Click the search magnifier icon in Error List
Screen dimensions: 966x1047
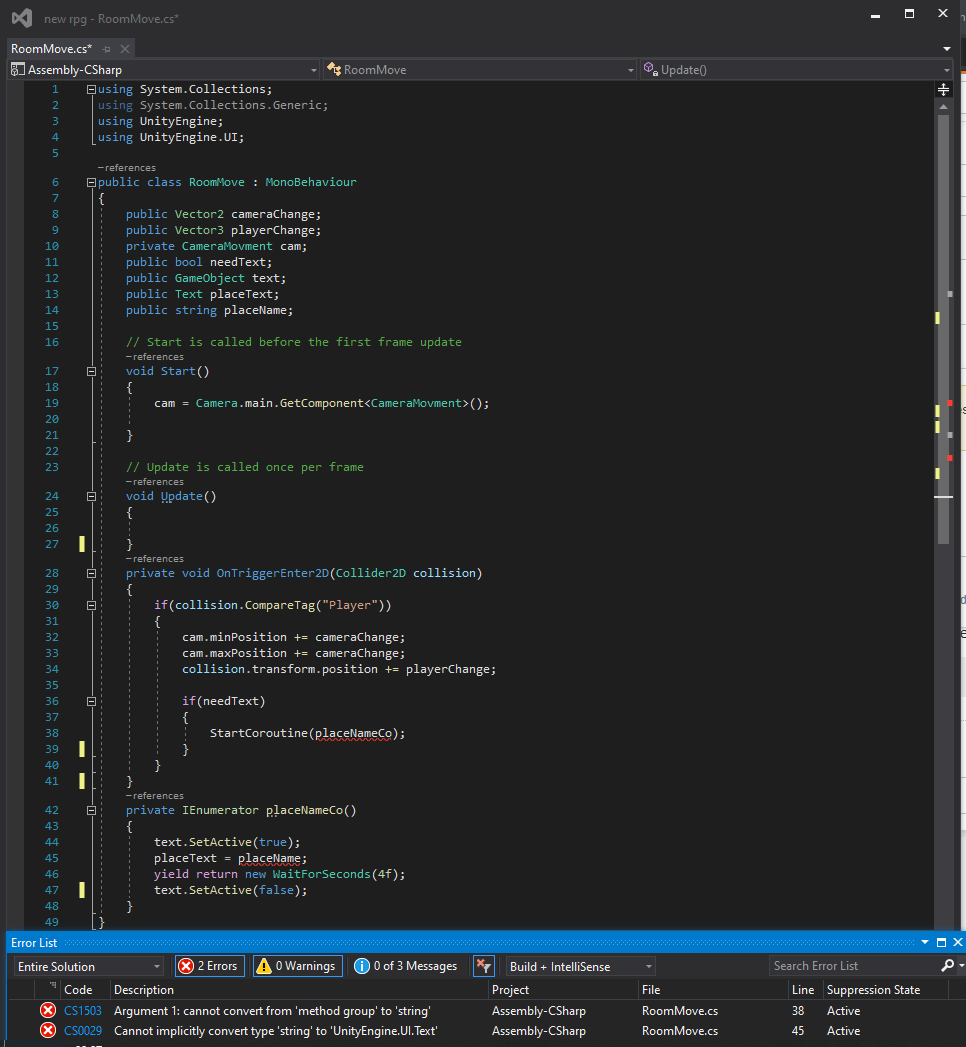(x=947, y=966)
